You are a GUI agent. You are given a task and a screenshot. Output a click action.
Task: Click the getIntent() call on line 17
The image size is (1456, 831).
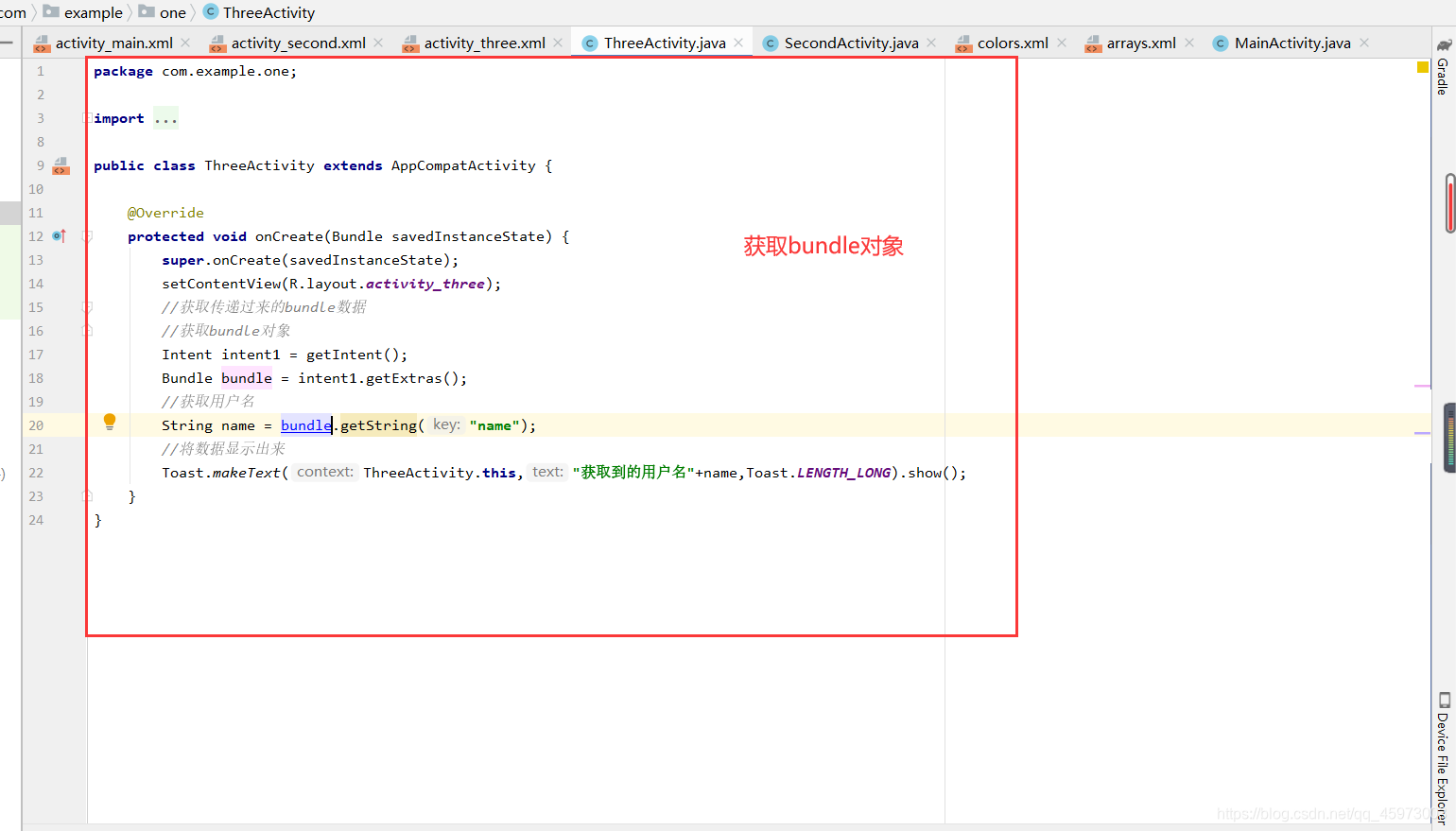(x=353, y=355)
